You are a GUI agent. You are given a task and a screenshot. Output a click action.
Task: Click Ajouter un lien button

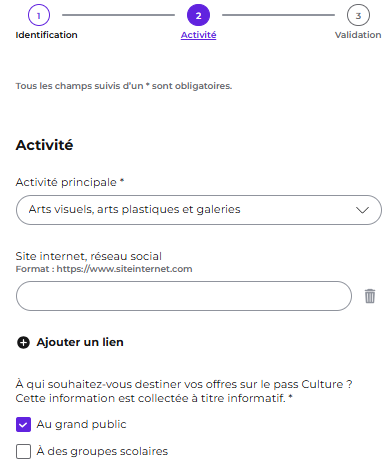point(70,342)
